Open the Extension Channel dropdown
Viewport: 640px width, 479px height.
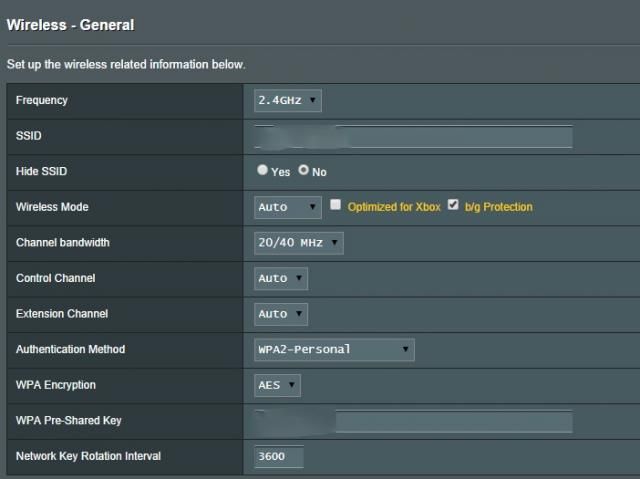pyautogui.click(x=281, y=314)
